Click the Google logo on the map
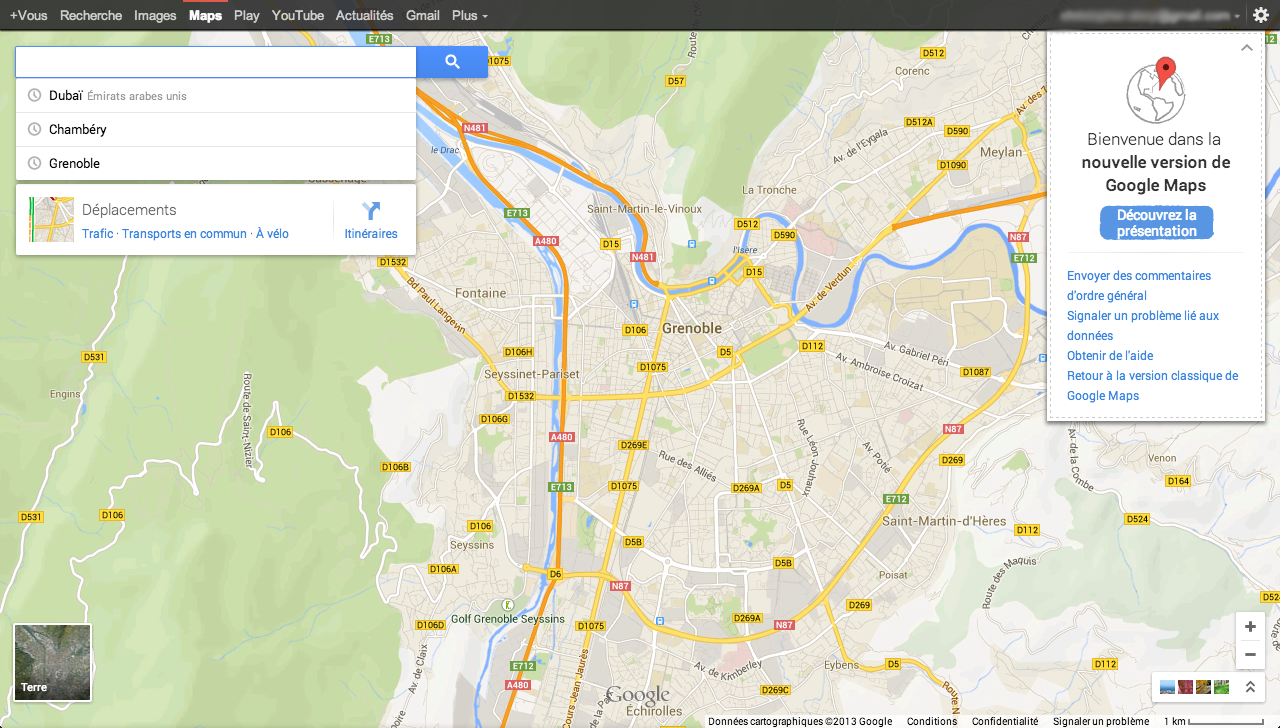 [x=637, y=696]
